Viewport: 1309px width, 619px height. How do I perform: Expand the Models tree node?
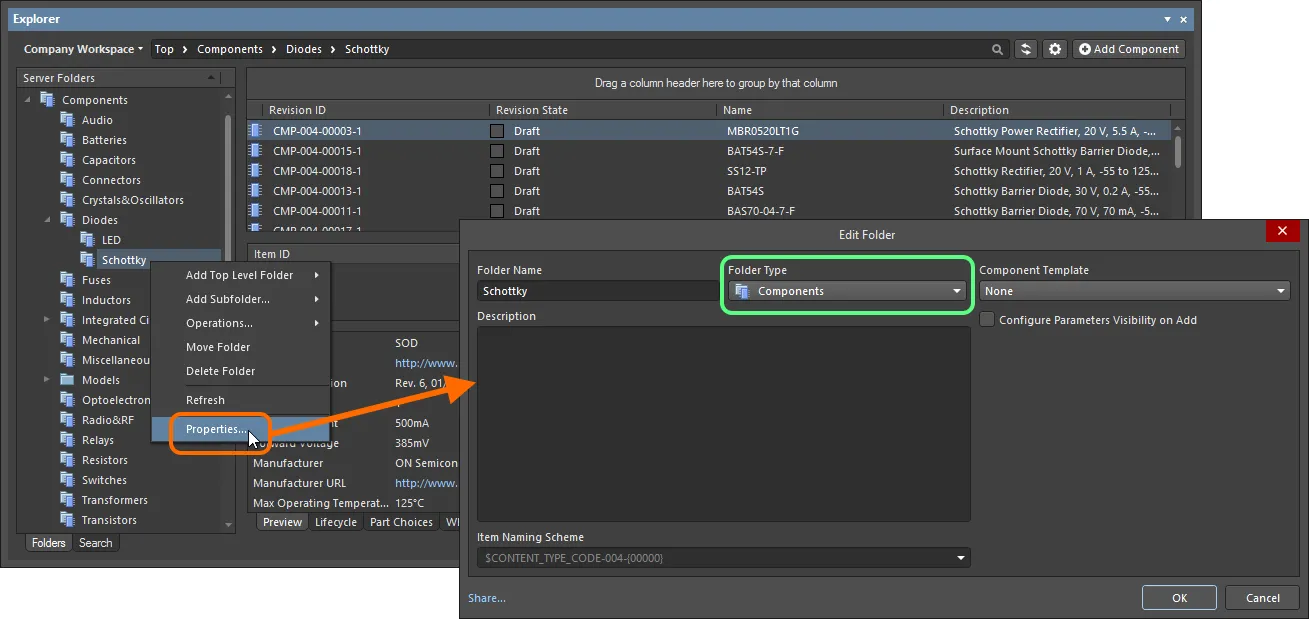click(x=46, y=379)
